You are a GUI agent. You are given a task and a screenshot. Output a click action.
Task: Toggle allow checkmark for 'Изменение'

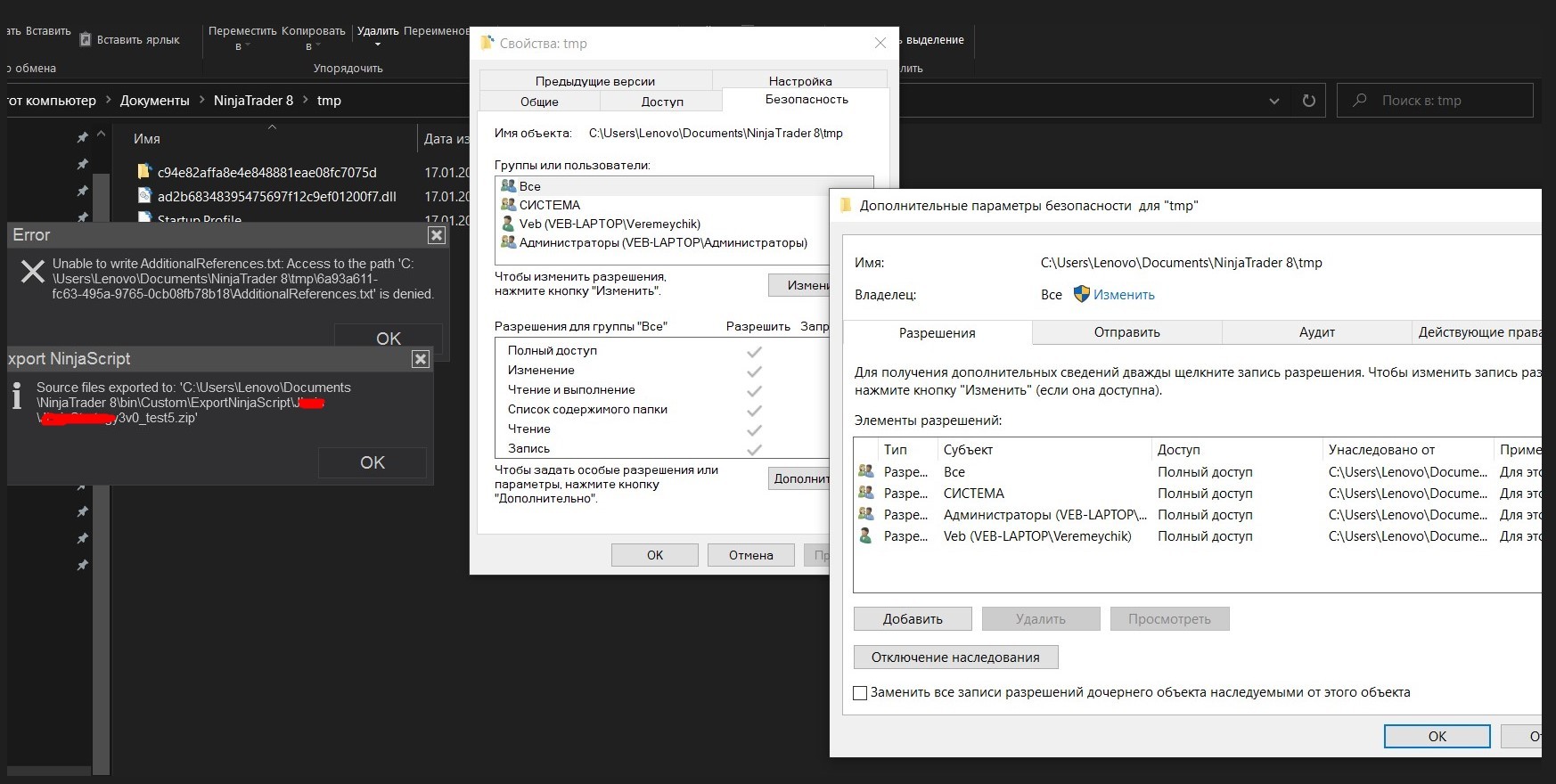pos(754,372)
